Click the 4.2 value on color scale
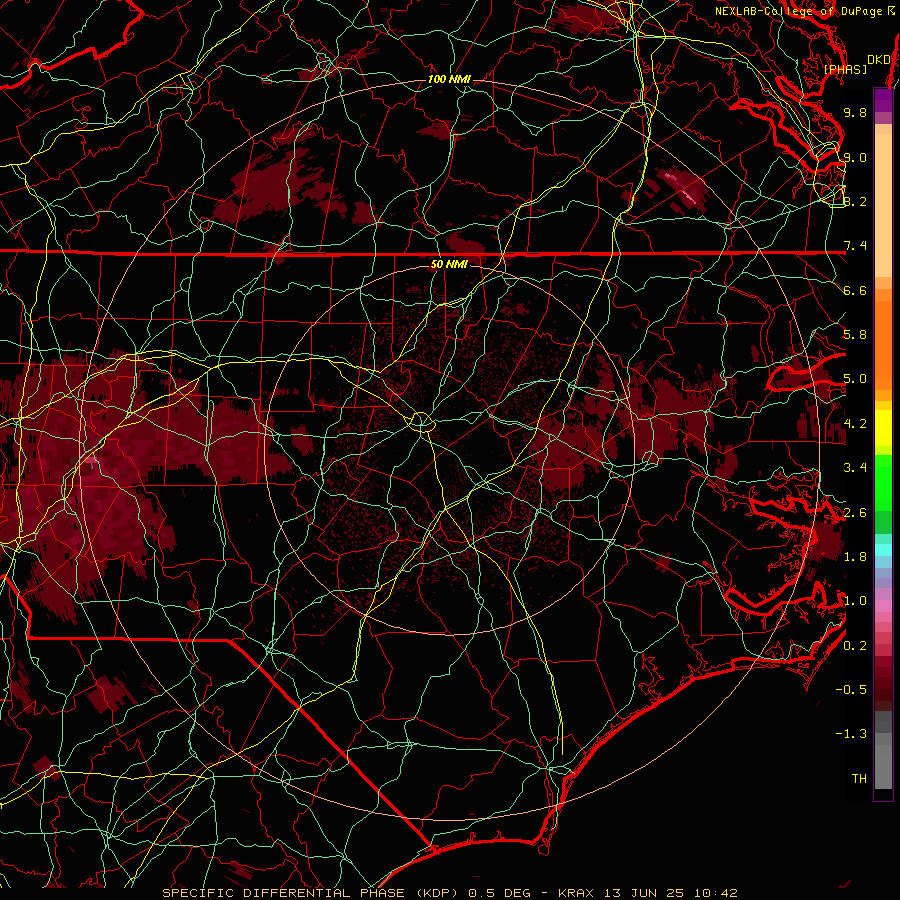 [x=855, y=424]
